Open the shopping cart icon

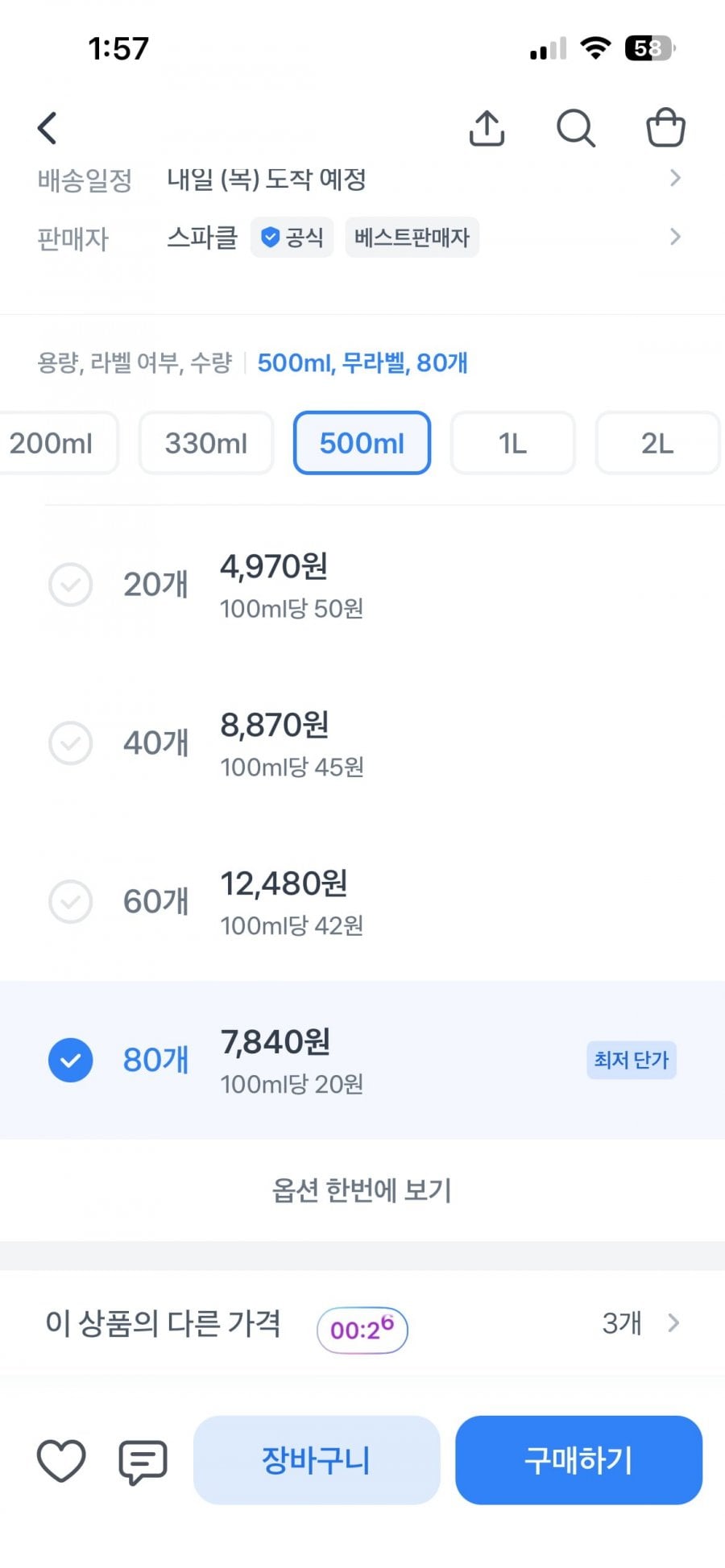point(665,127)
